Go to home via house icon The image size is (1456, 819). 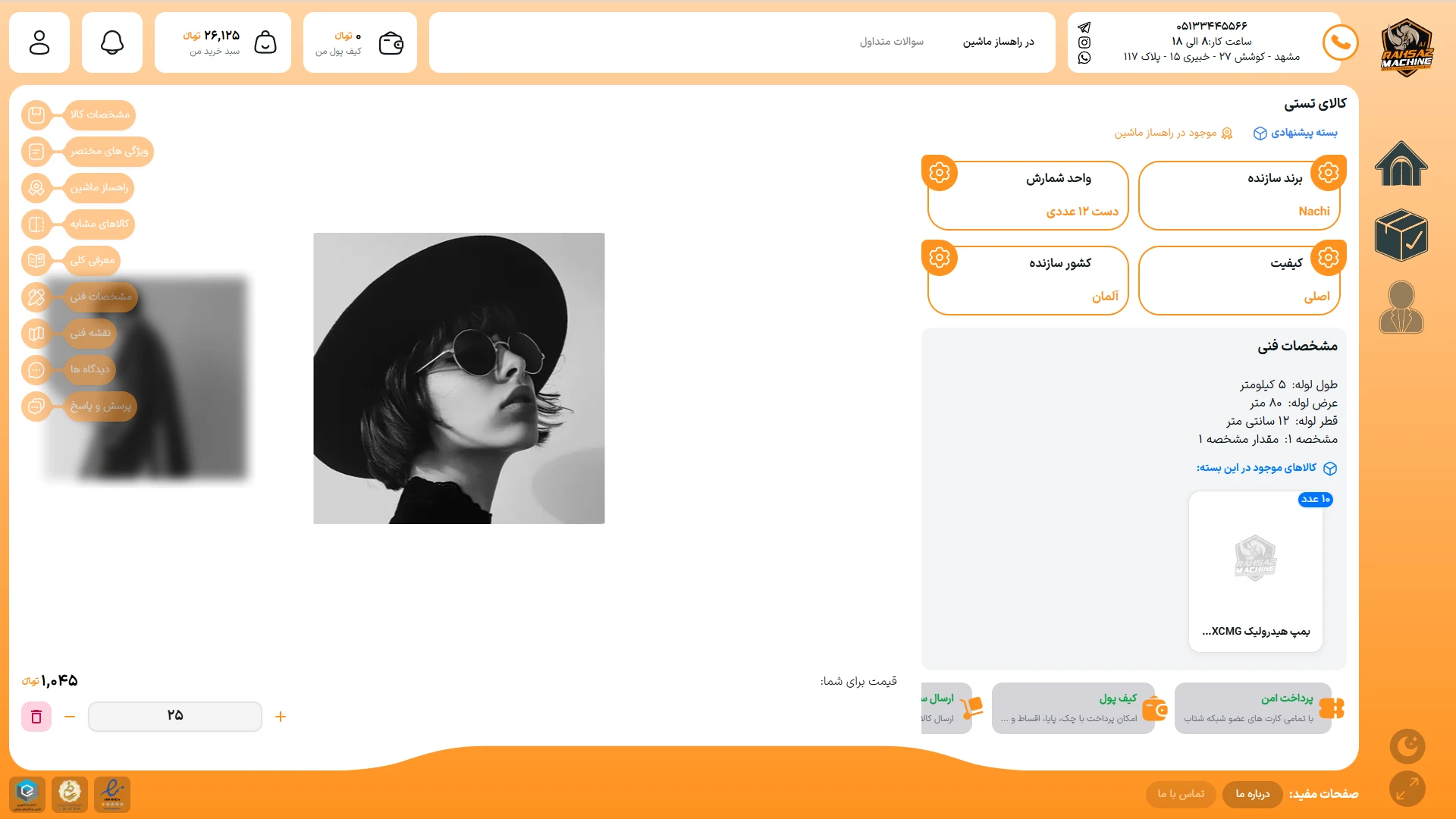click(1401, 164)
